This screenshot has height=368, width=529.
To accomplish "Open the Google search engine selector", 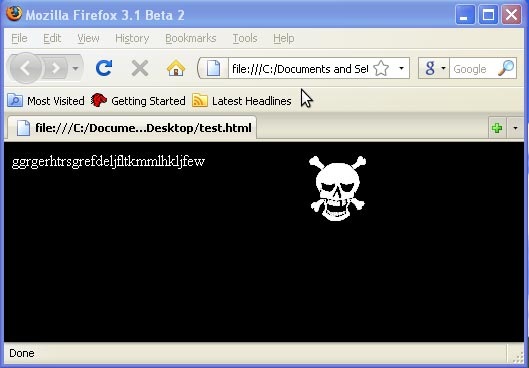I will coord(434,68).
